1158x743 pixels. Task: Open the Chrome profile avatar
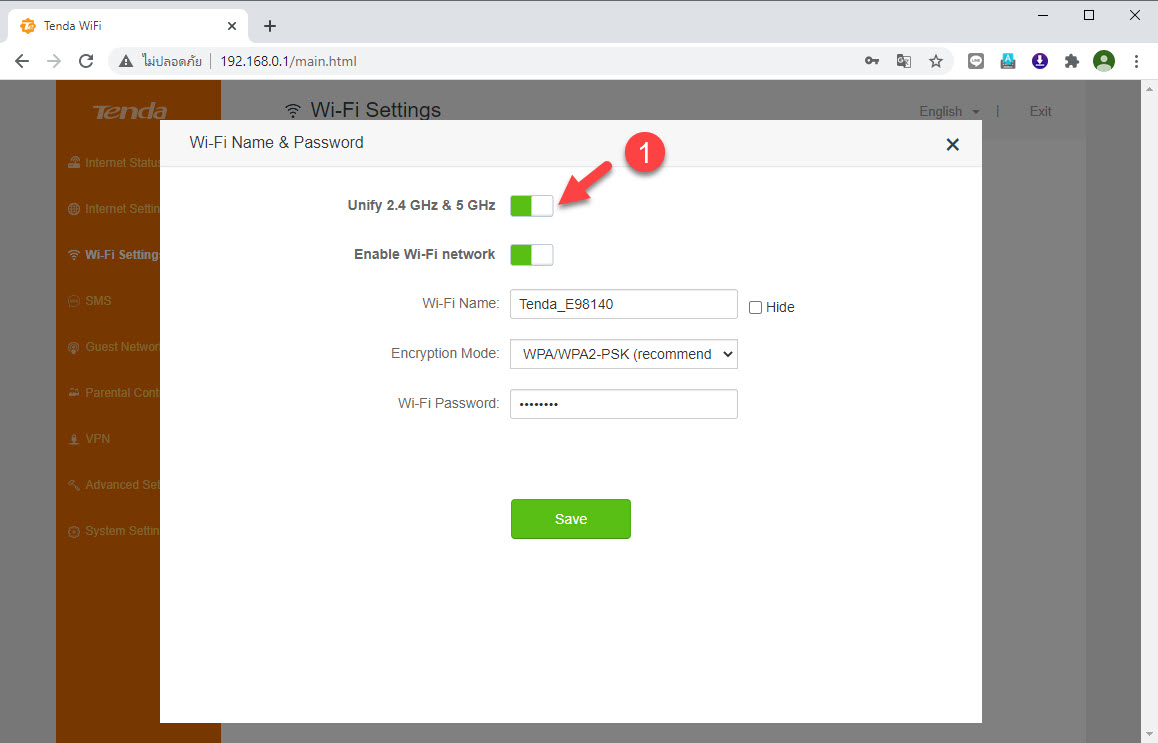point(1104,61)
